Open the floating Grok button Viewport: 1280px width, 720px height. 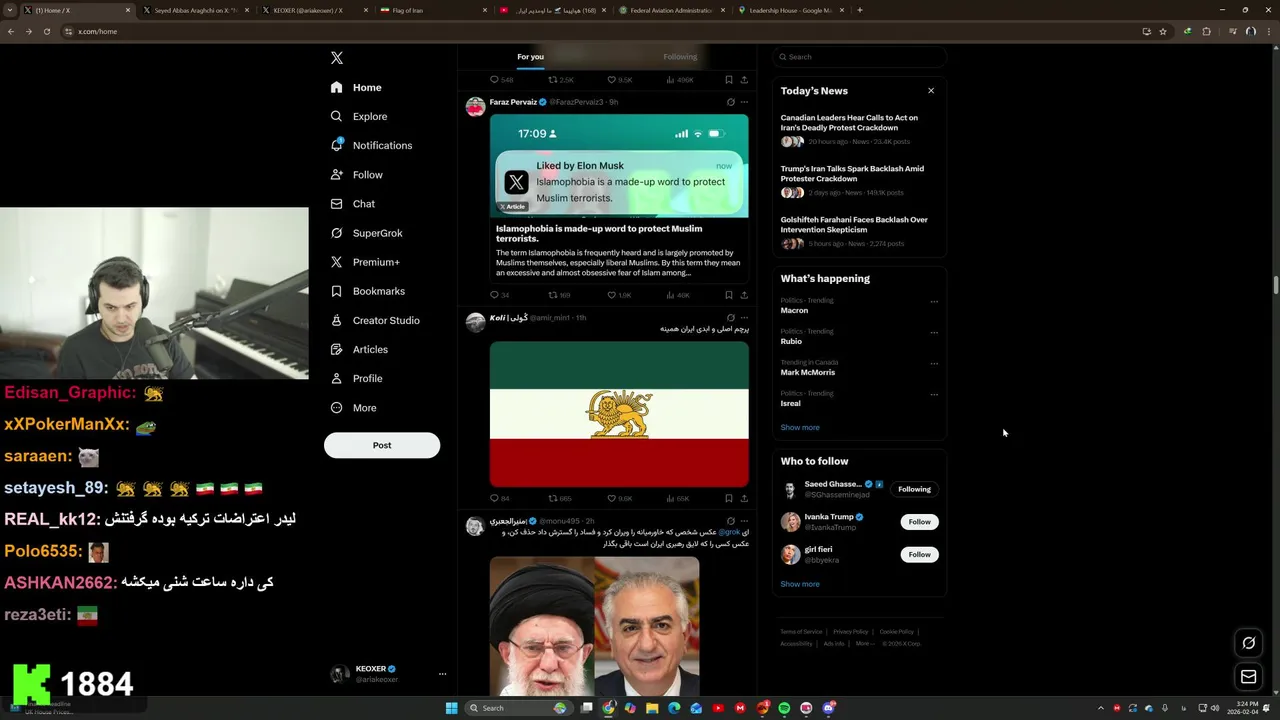(x=1248, y=643)
